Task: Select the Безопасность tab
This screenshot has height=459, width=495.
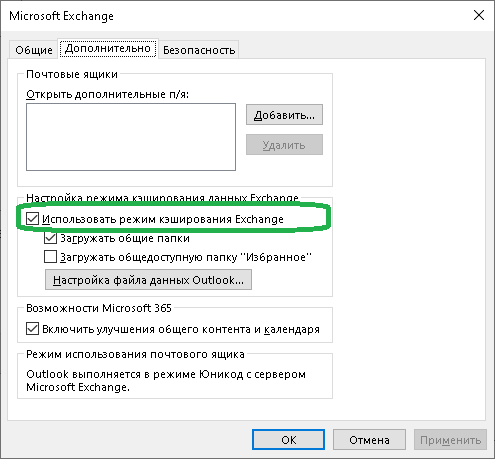Action: pyautogui.click(x=199, y=50)
